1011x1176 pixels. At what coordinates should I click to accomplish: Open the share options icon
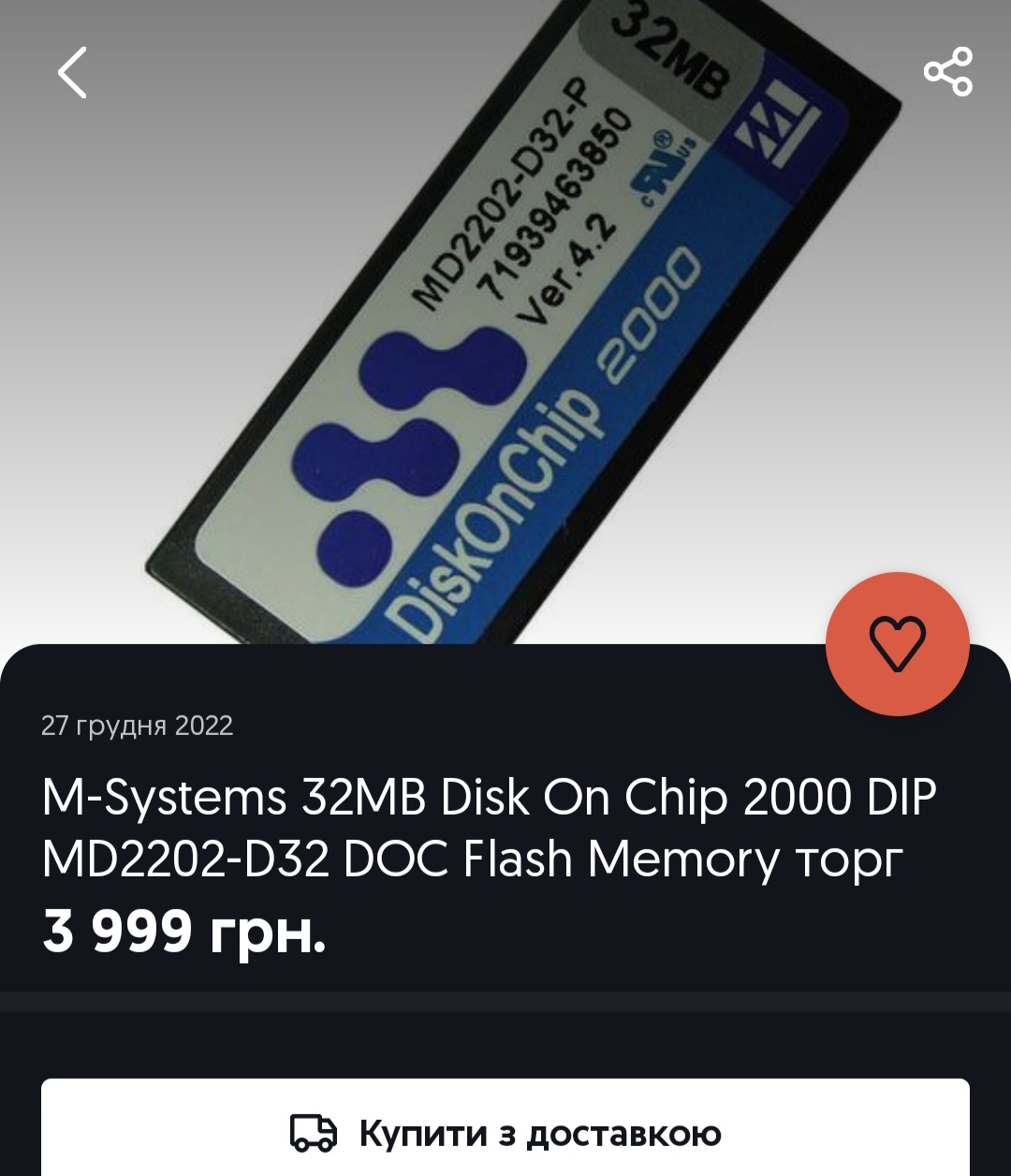tap(948, 71)
